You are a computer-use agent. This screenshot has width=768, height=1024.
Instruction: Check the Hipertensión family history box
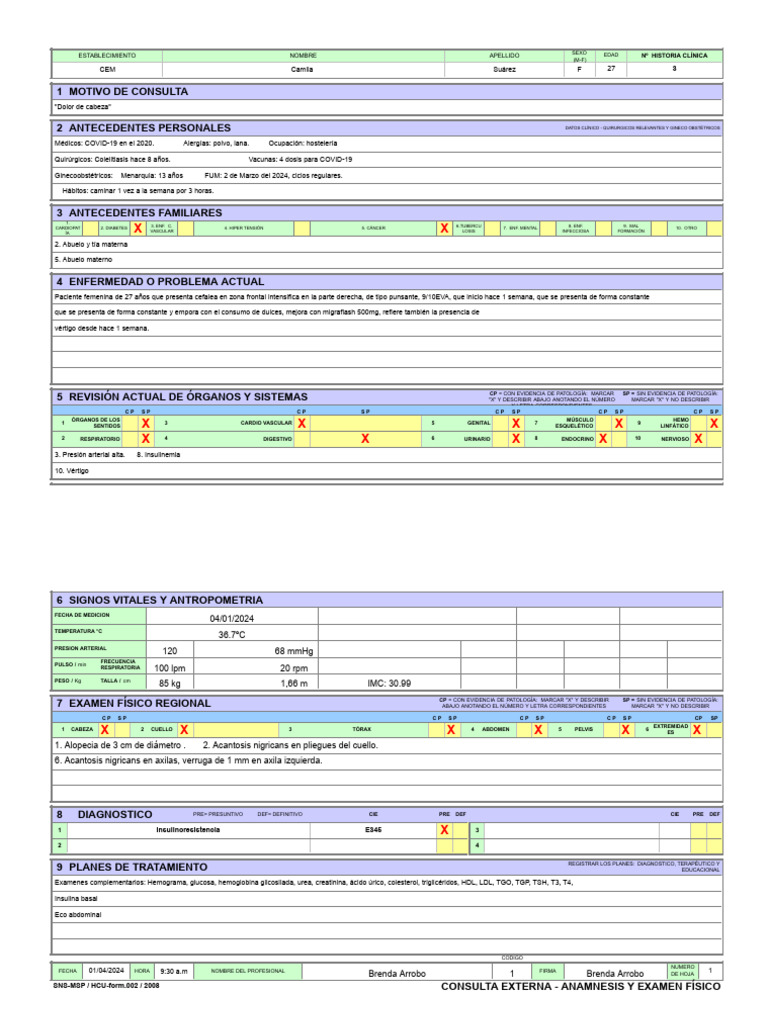pyautogui.click(x=302, y=228)
